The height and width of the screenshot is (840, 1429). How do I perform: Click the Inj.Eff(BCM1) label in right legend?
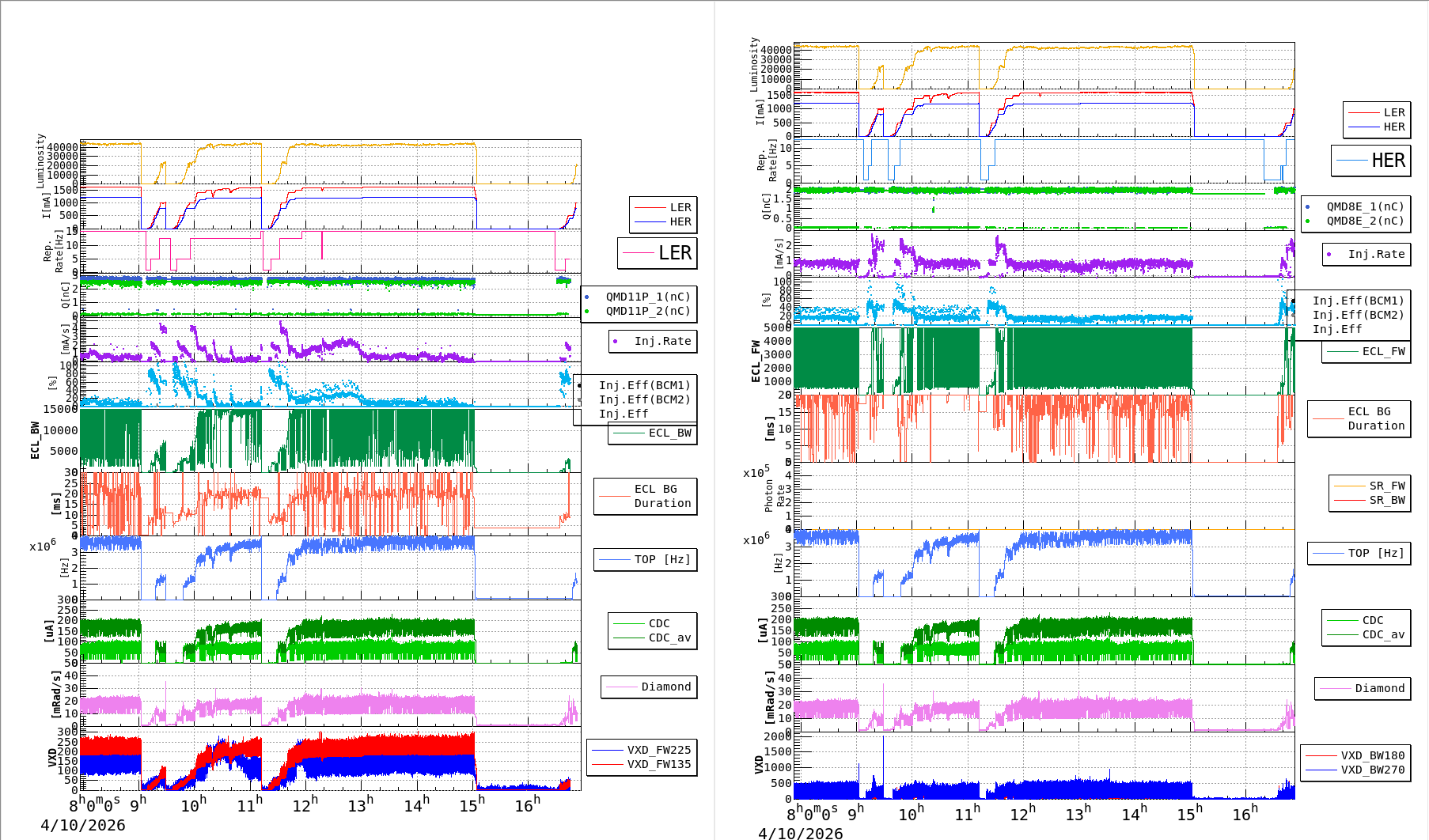click(x=1358, y=301)
